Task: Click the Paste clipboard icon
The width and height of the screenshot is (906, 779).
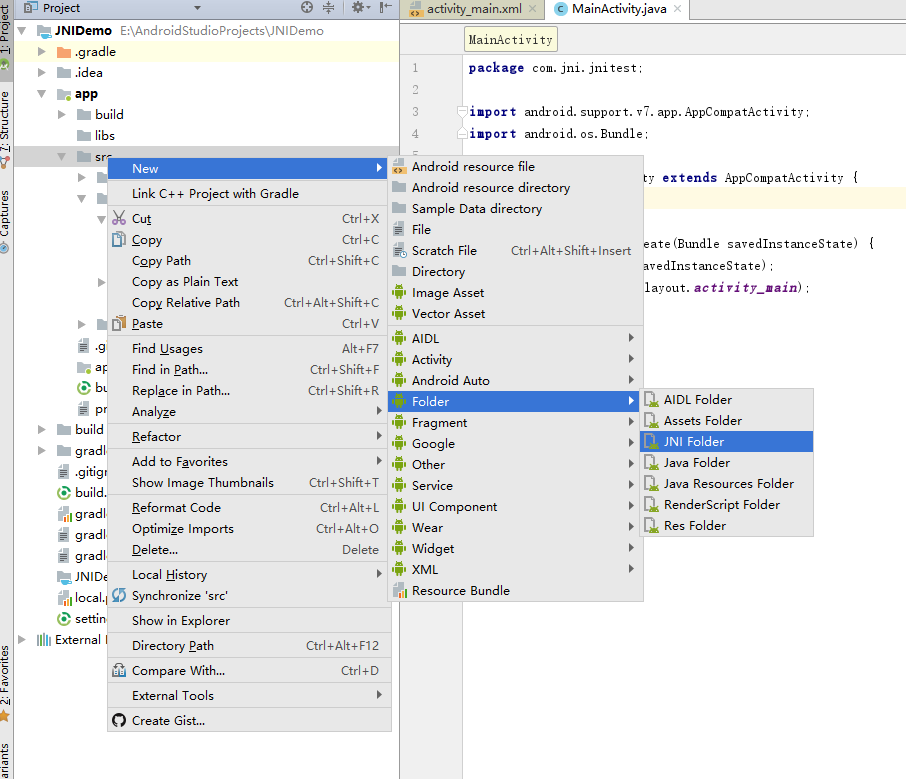Action: coord(119,324)
